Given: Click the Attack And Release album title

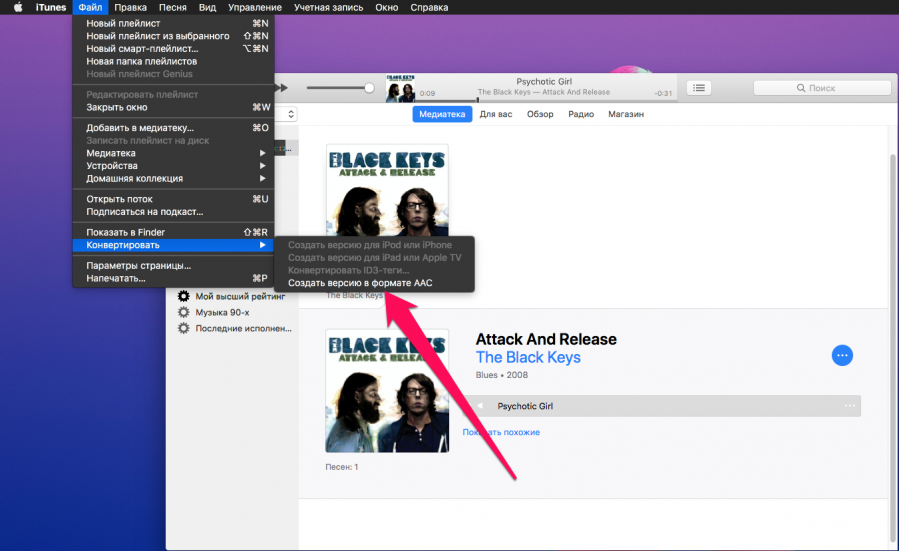Looking at the screenshot, I should pos(546,339).
